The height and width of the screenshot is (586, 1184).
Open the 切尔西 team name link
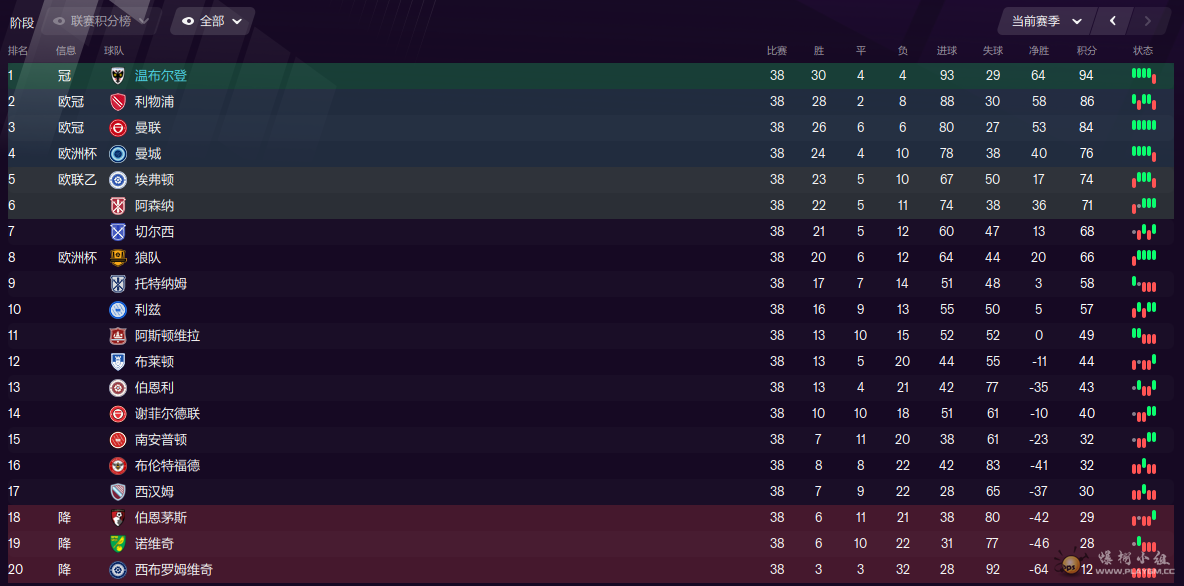(154, 232)
